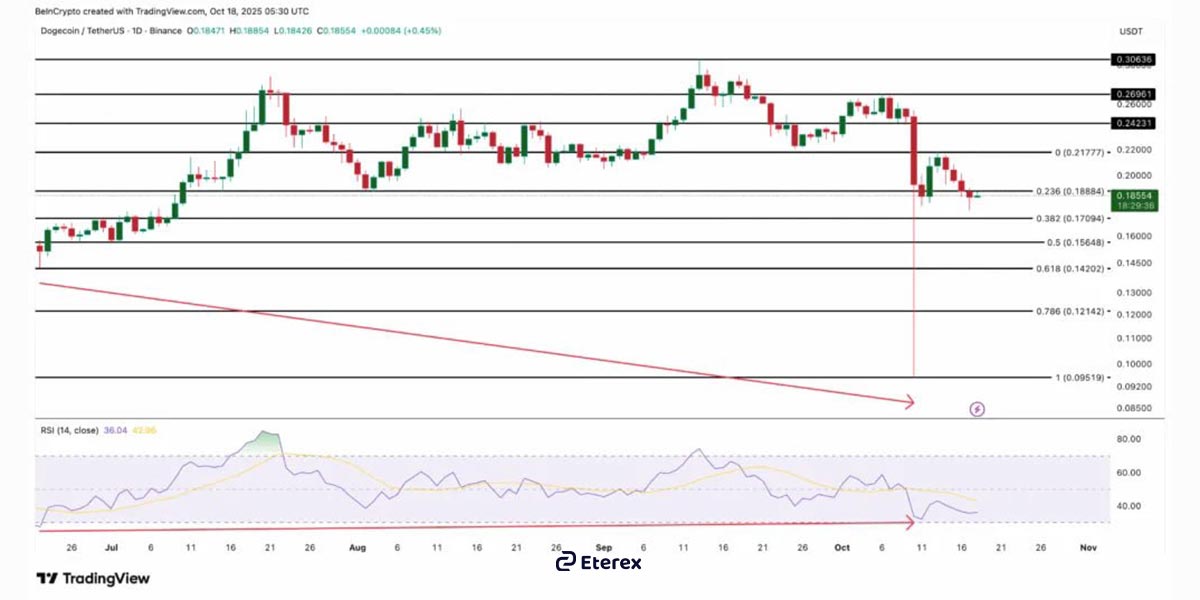Click the red arrowhead on the RSI trendline

[908, 521]
